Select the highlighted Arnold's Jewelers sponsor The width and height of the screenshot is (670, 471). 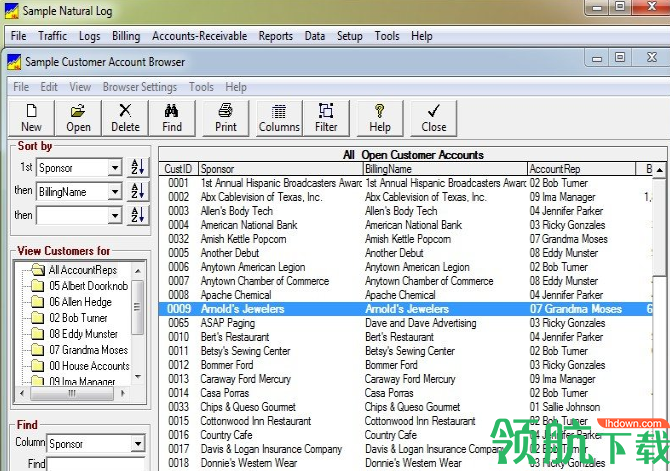[242, 309]
